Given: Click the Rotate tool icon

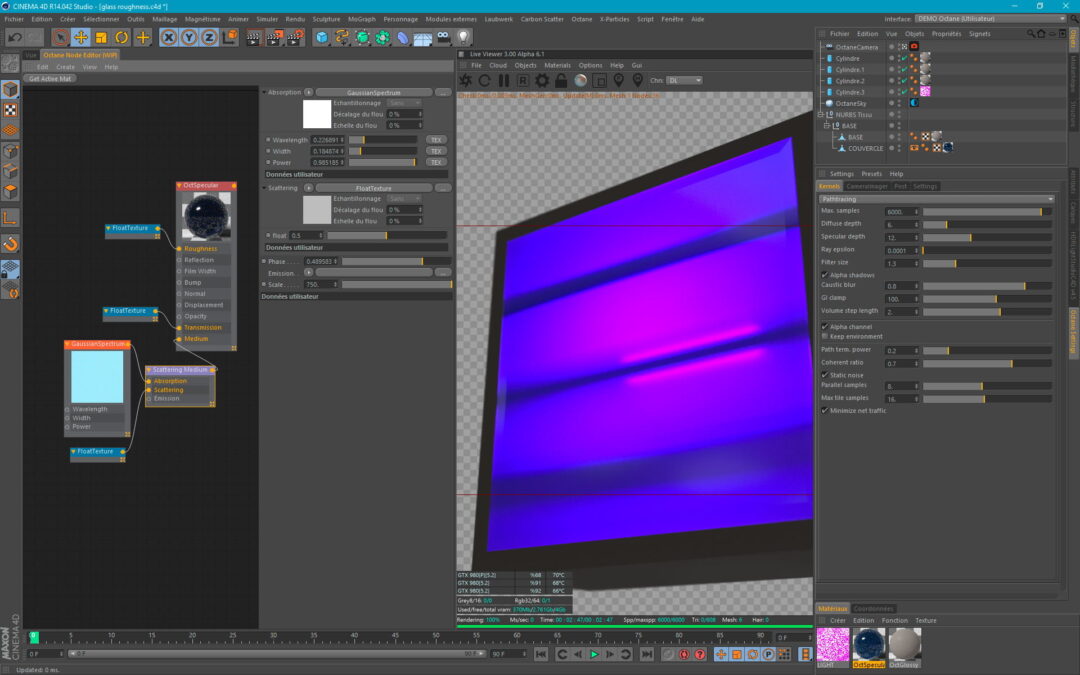Looking at the screenshot, I should click(122, 37).
